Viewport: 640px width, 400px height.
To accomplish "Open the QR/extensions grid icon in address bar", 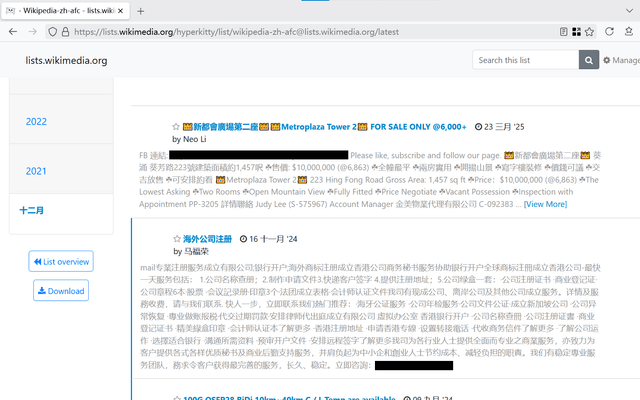I will [576, 32].
